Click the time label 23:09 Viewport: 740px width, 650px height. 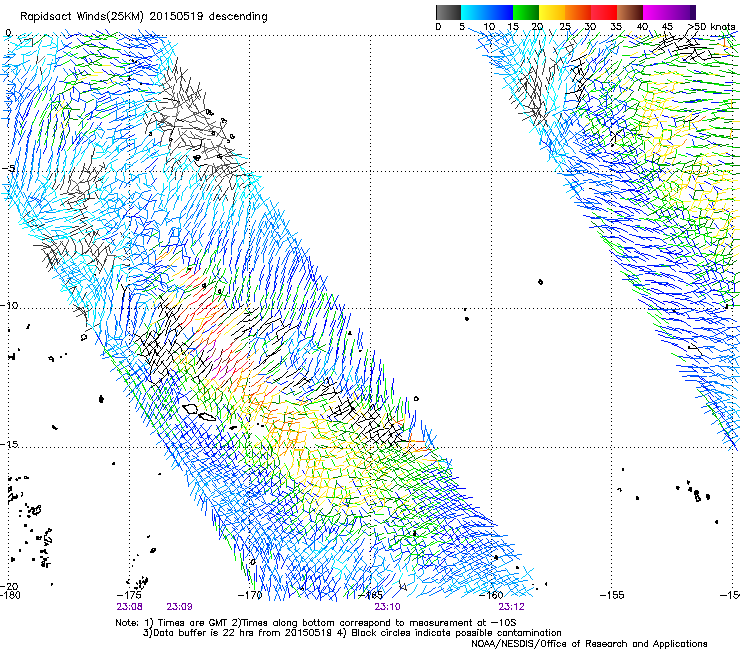pyautogui.click(x=179, y=607)
